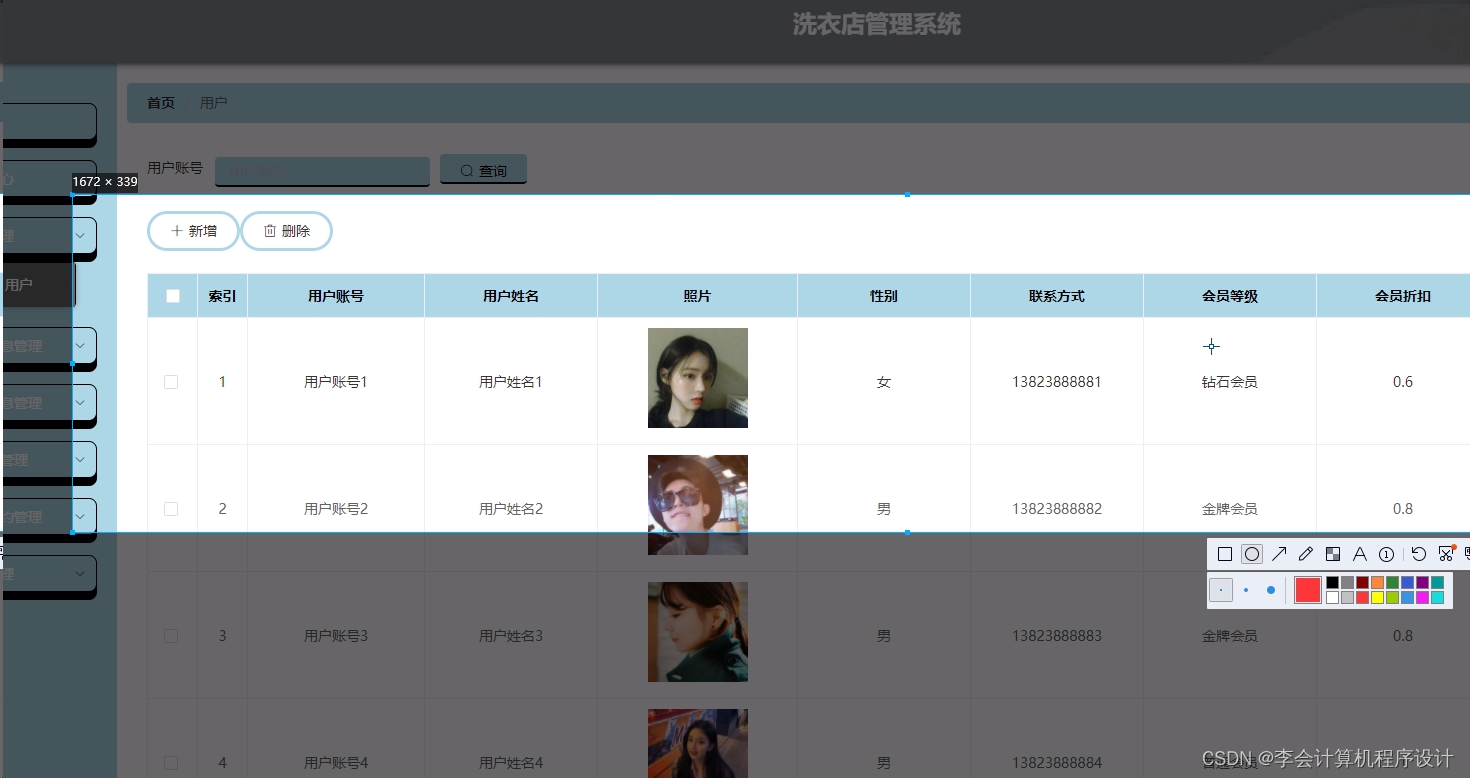Select the numbered step counter tool

click(1386, 553)
